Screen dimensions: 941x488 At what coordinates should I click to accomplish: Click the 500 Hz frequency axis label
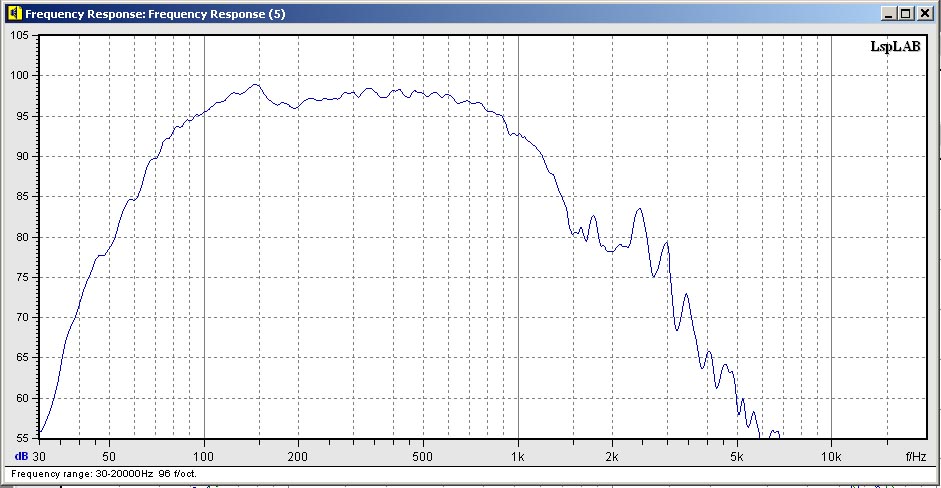pyautogui.click(x=422, y=457)
